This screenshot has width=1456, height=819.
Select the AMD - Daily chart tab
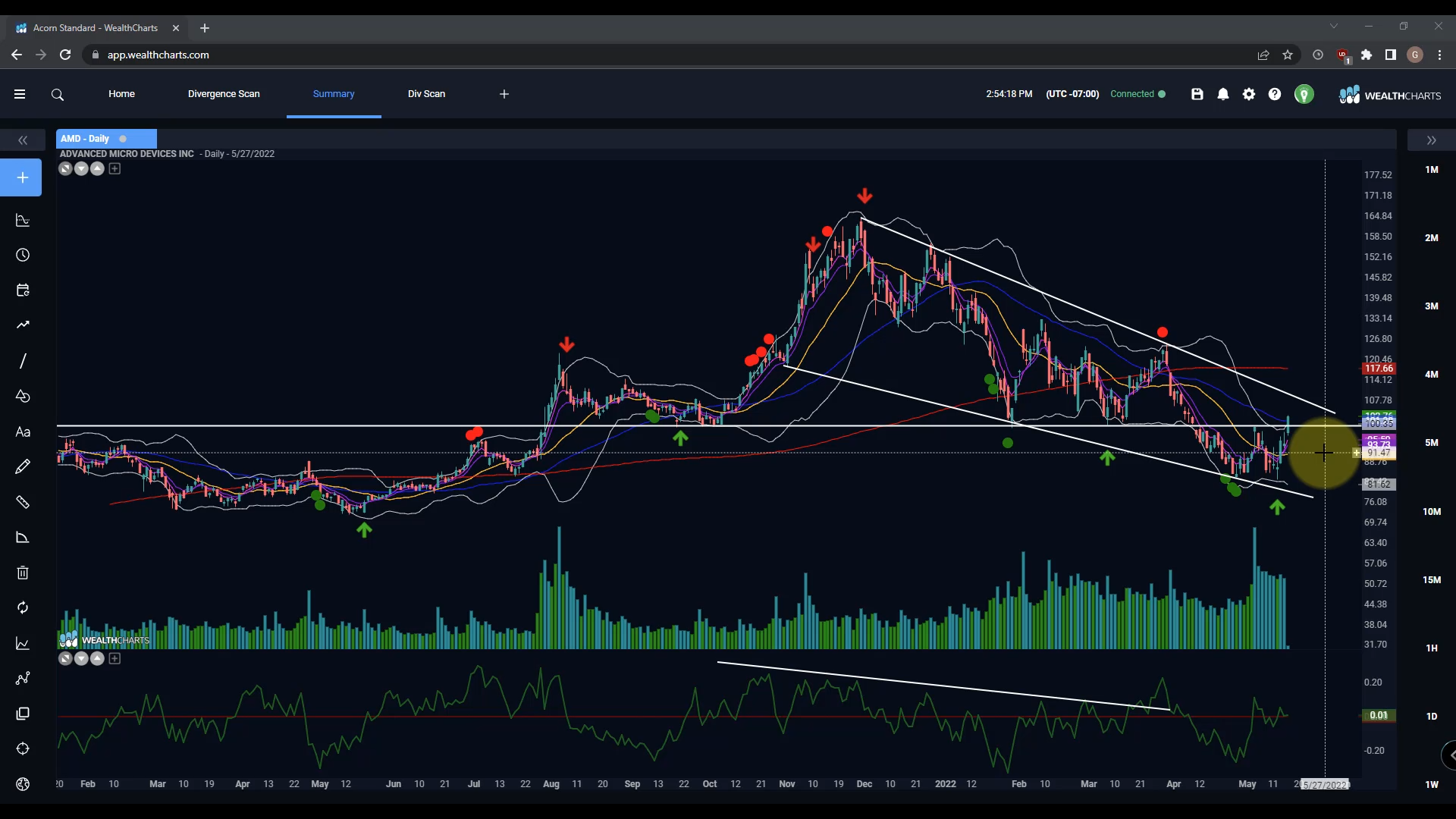106,139
